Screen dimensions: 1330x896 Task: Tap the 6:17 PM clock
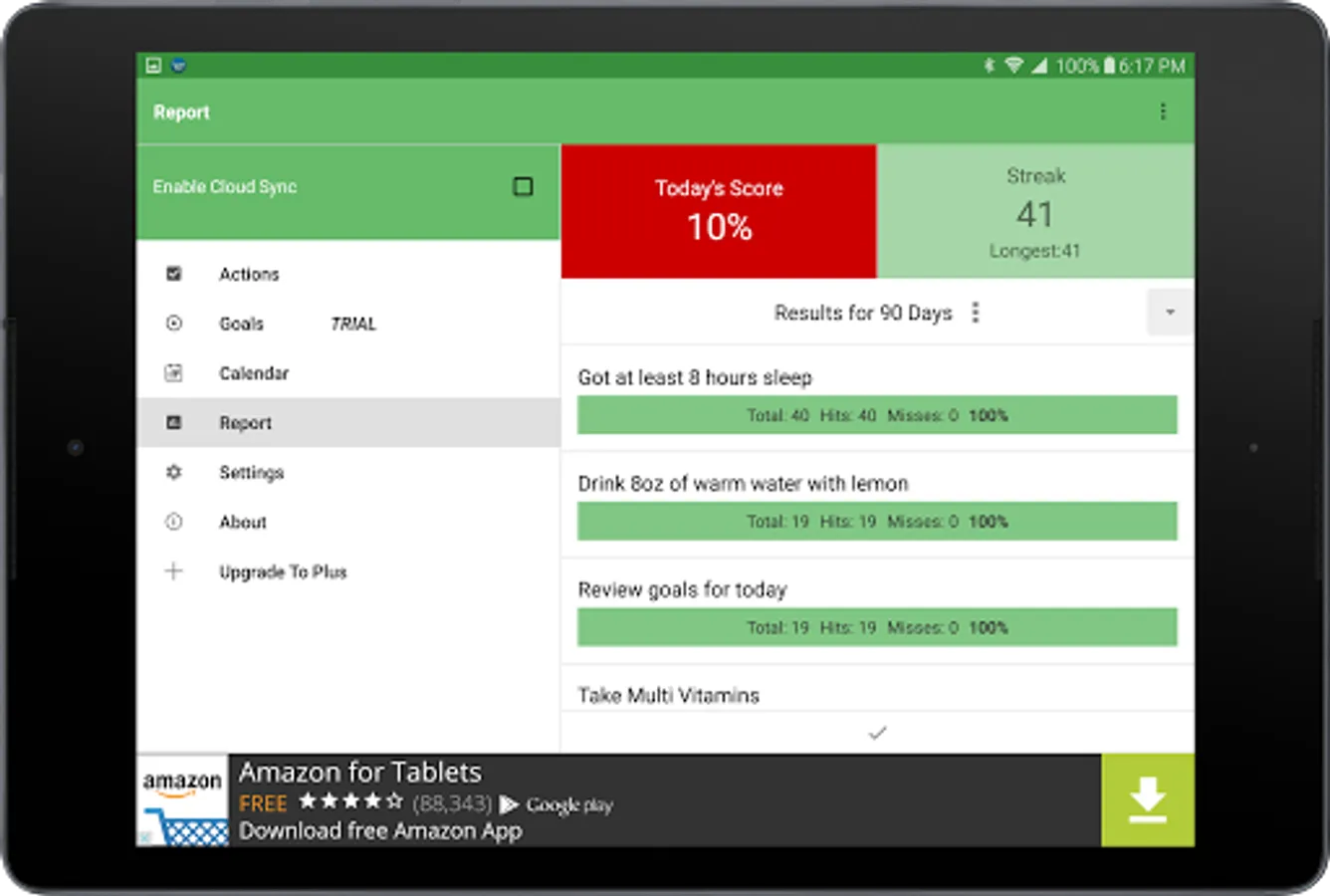point(1152,66)
